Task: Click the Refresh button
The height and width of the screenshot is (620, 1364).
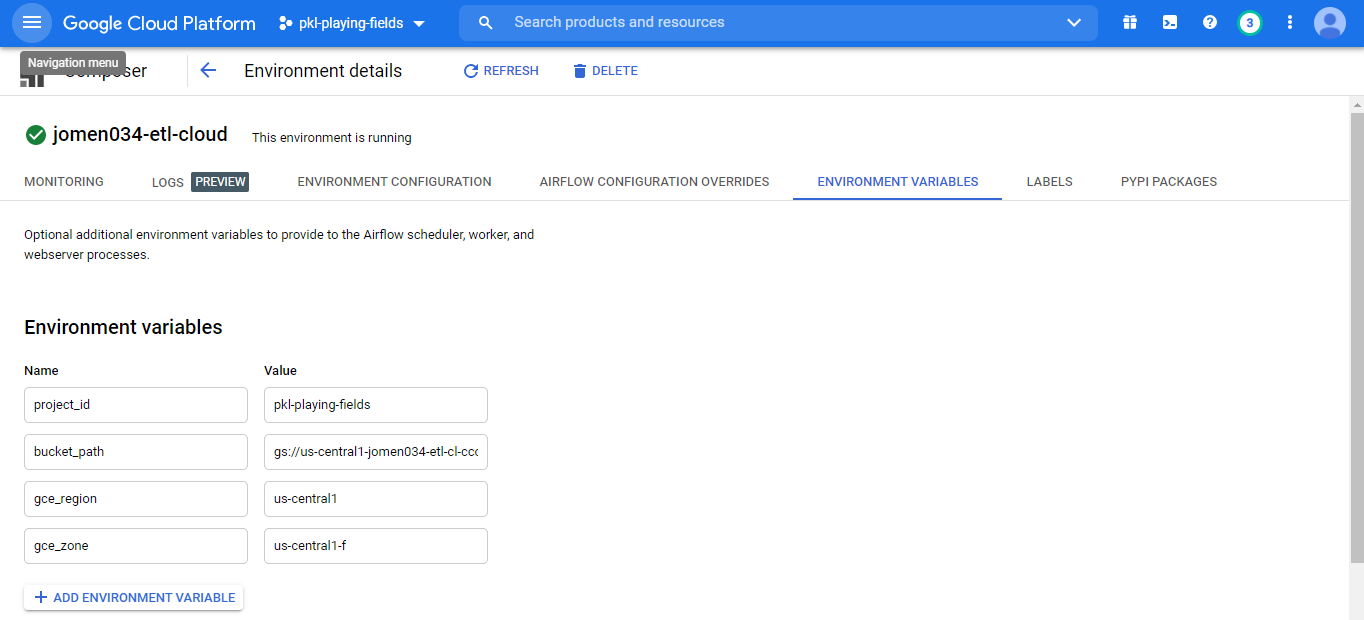Action: click(501, 71)
